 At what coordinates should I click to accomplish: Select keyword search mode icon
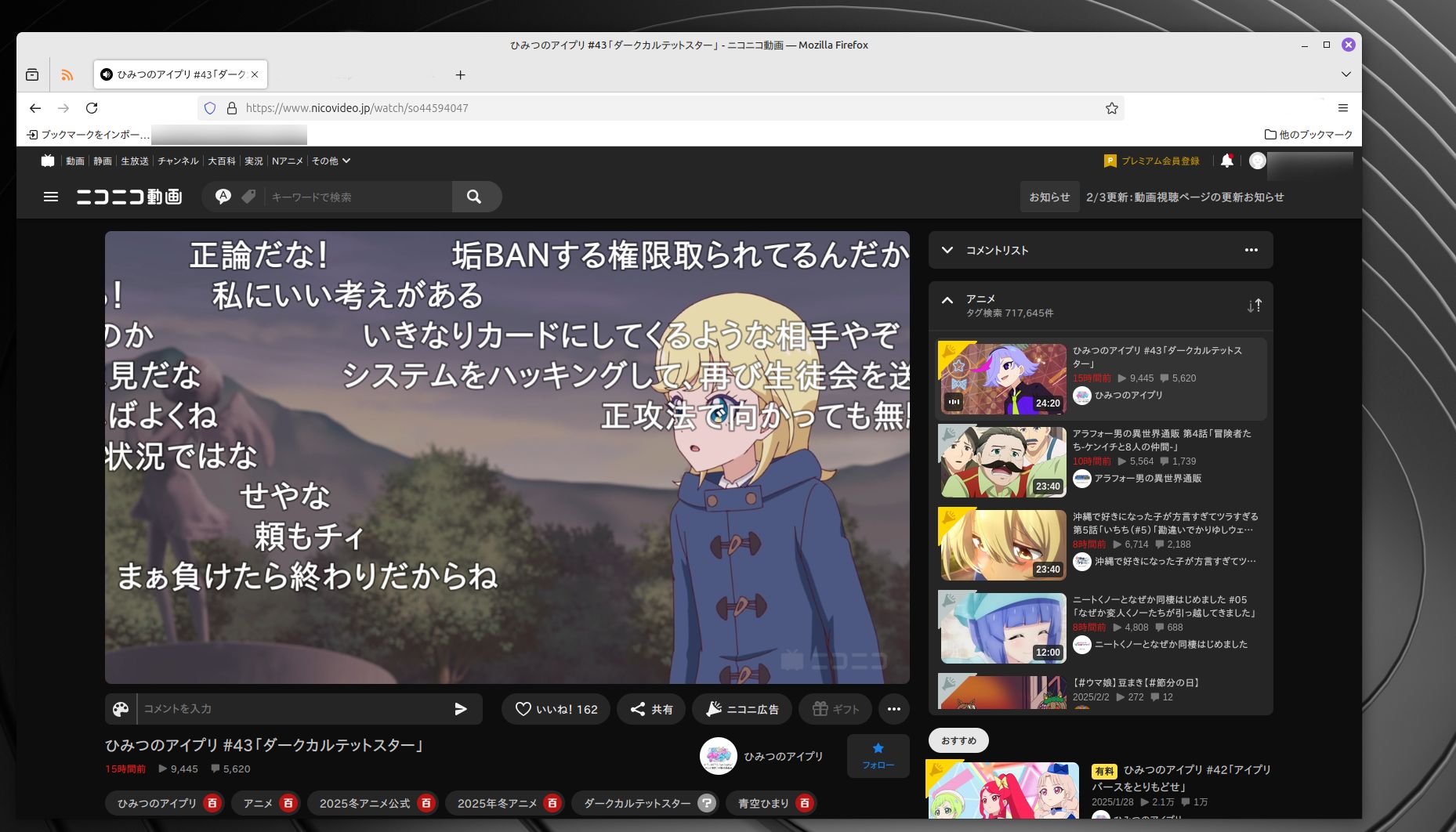pos(223,197)
